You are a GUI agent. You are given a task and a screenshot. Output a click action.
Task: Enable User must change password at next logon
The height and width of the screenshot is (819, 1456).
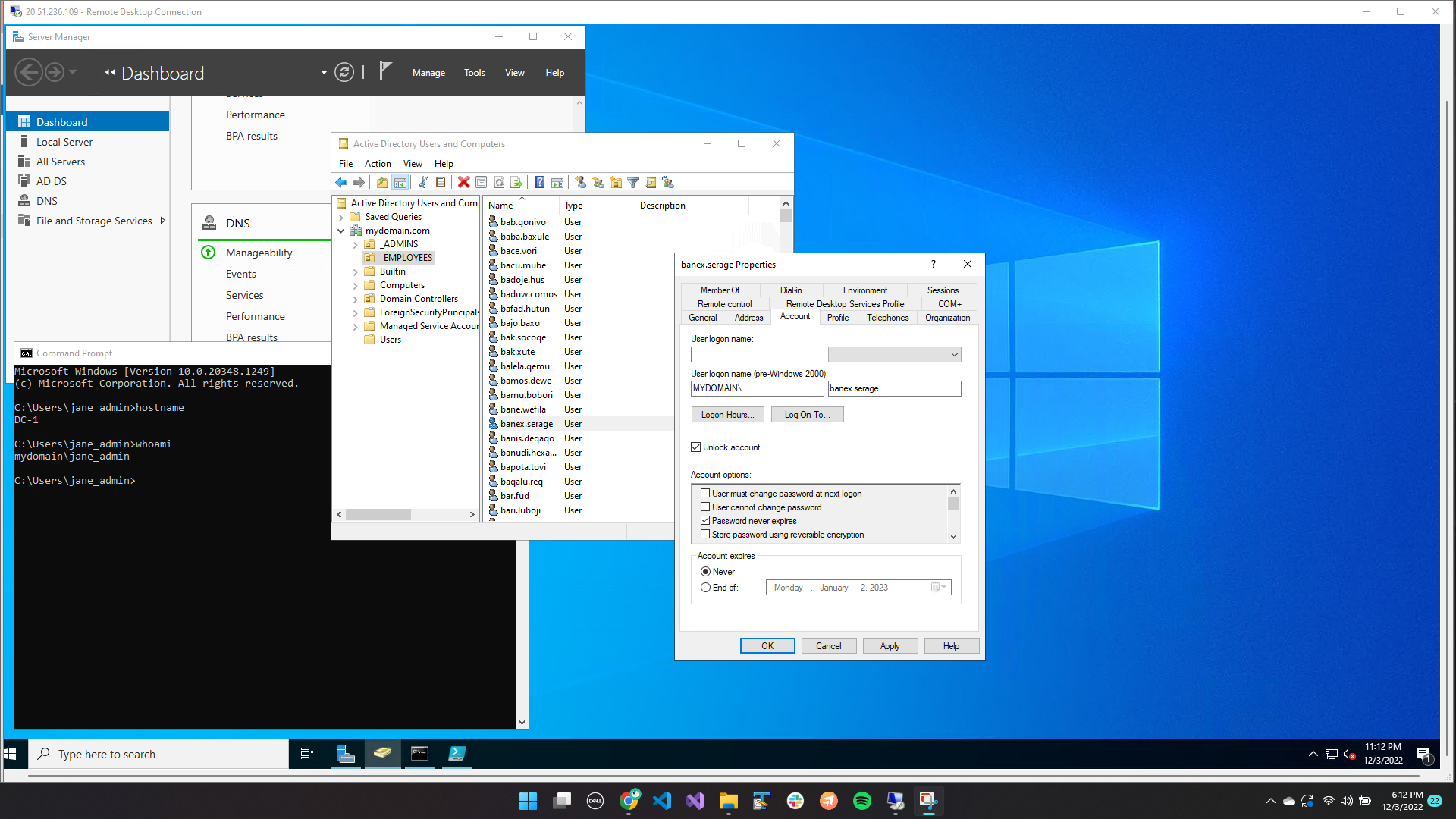tap(705, 494)
